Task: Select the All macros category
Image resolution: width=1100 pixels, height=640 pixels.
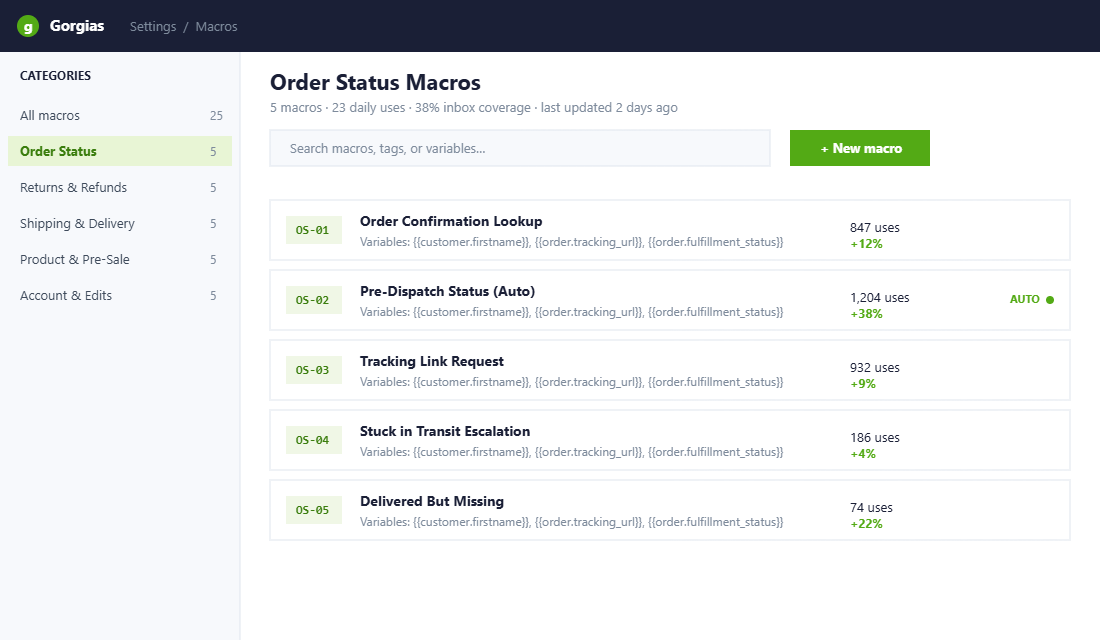Action: [x=120, y=116]
